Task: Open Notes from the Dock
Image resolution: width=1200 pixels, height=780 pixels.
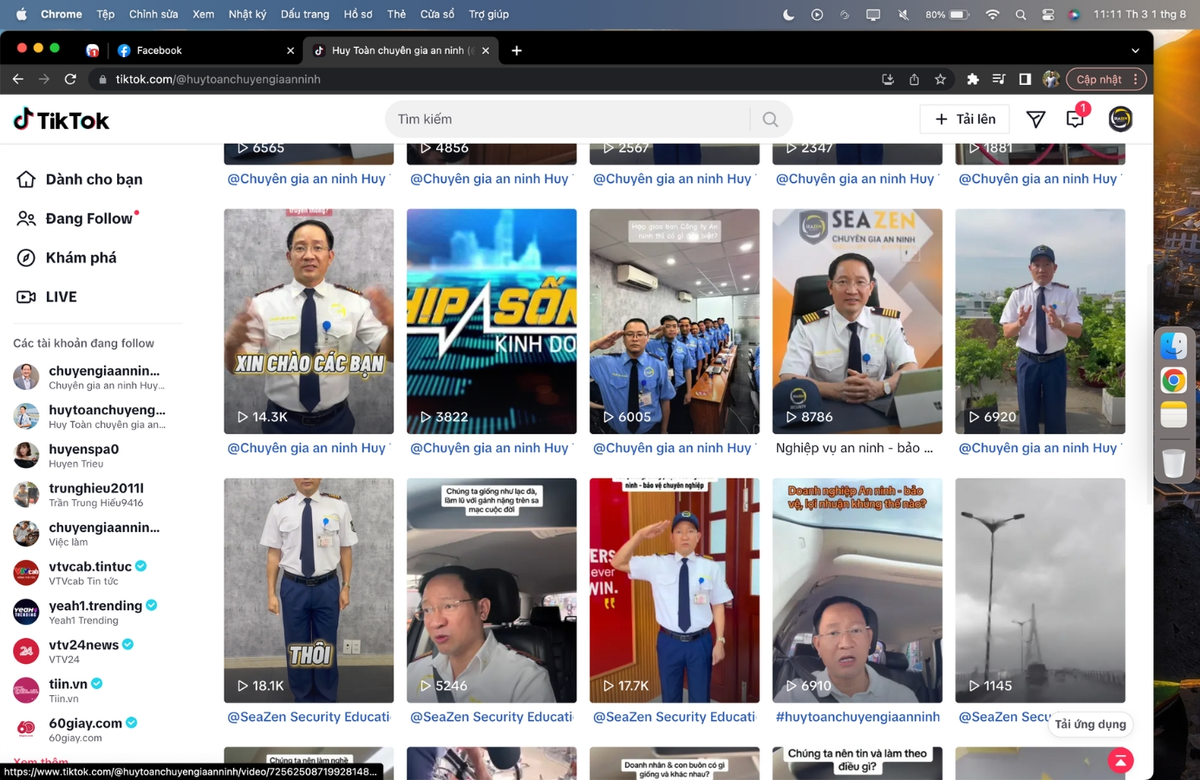Action: pos(1174,414)
